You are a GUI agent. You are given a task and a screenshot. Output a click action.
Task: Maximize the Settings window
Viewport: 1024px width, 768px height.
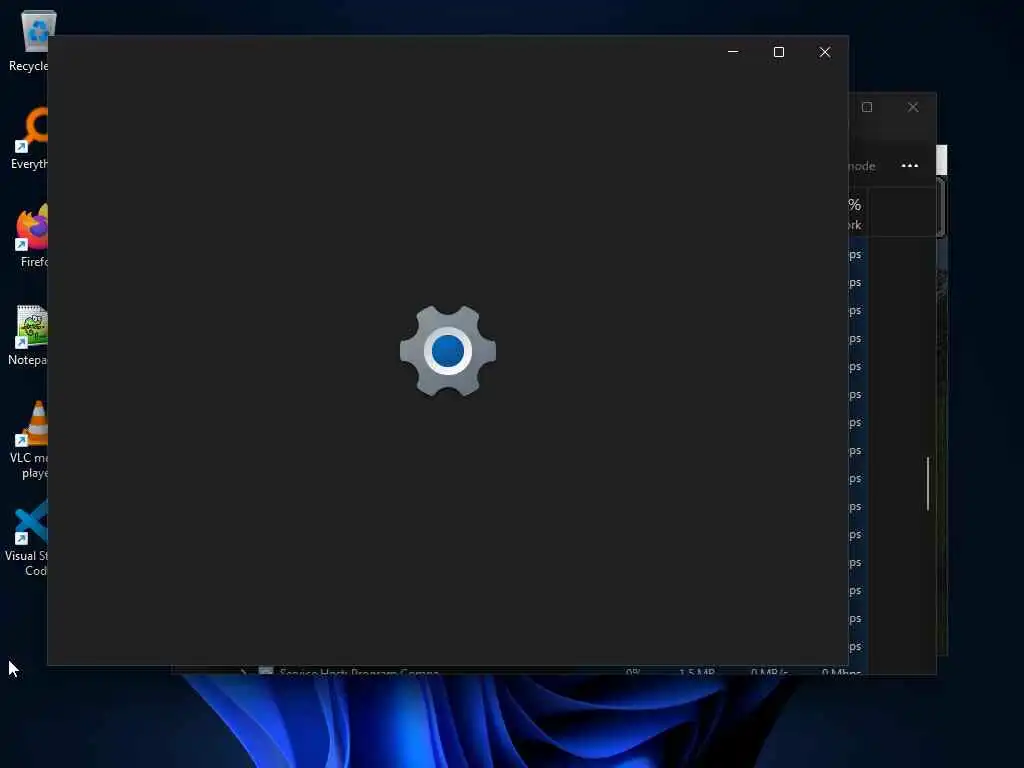pos(778,52)
